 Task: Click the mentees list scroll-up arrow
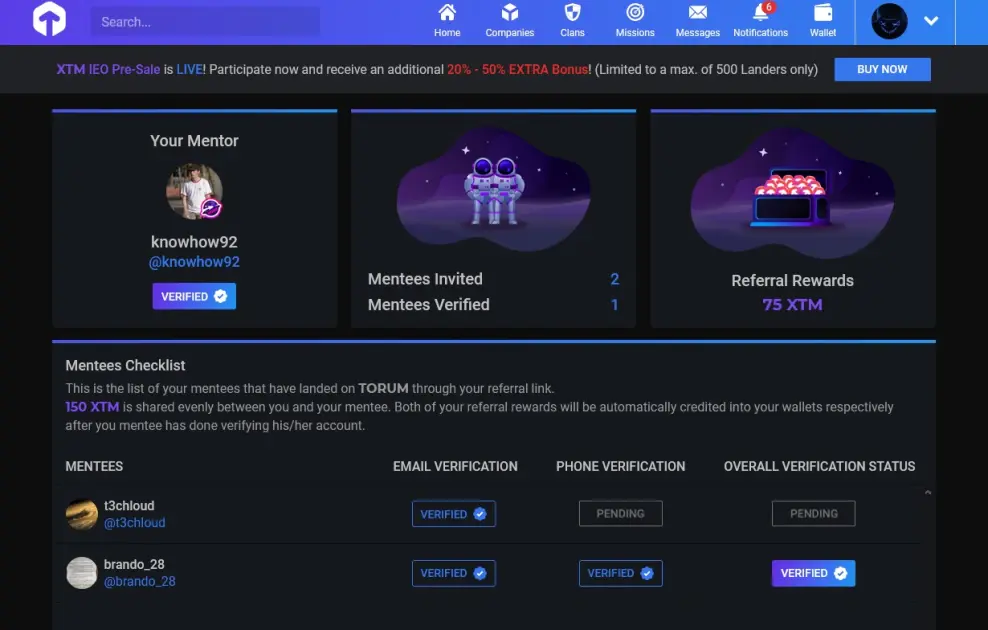928,493
